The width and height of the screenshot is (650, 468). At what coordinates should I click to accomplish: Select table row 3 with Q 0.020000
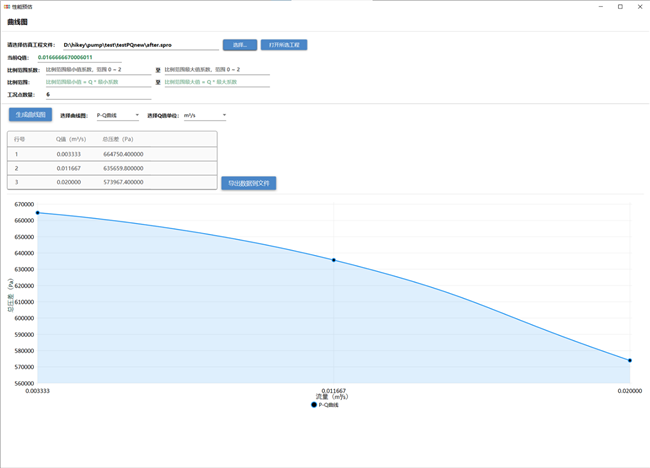click(111, 182)
